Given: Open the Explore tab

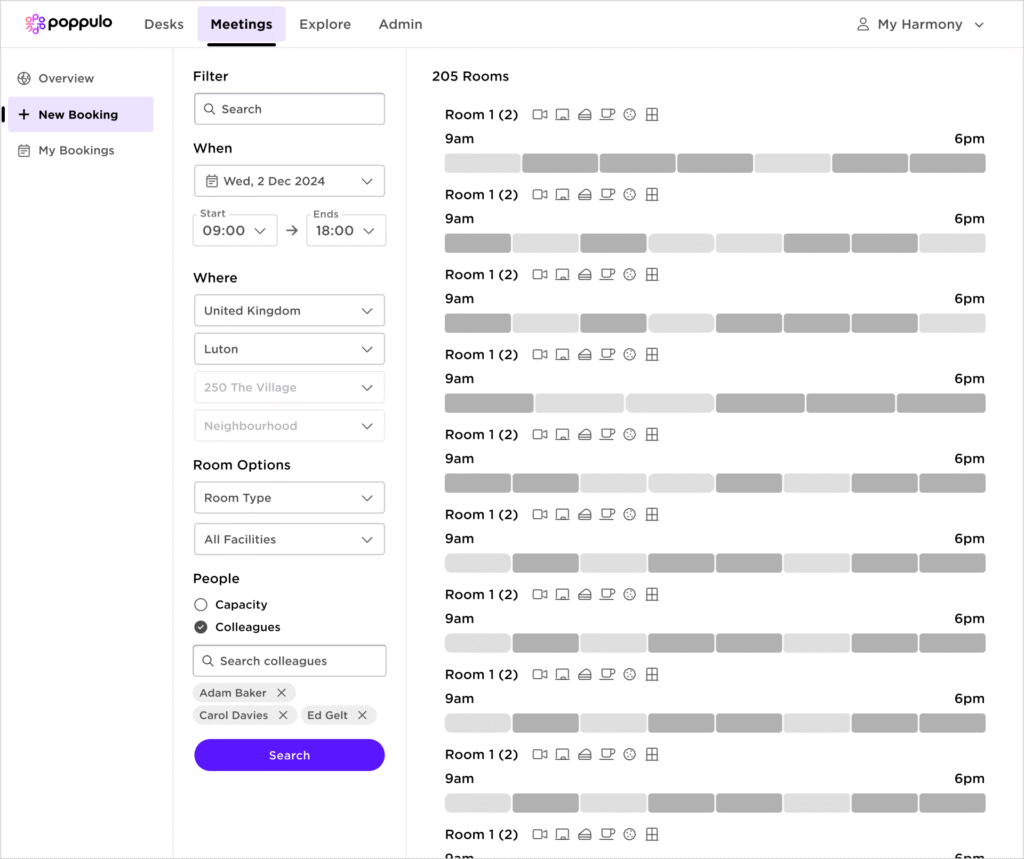Looking at the screenshot, I should [x=325, y=24].
